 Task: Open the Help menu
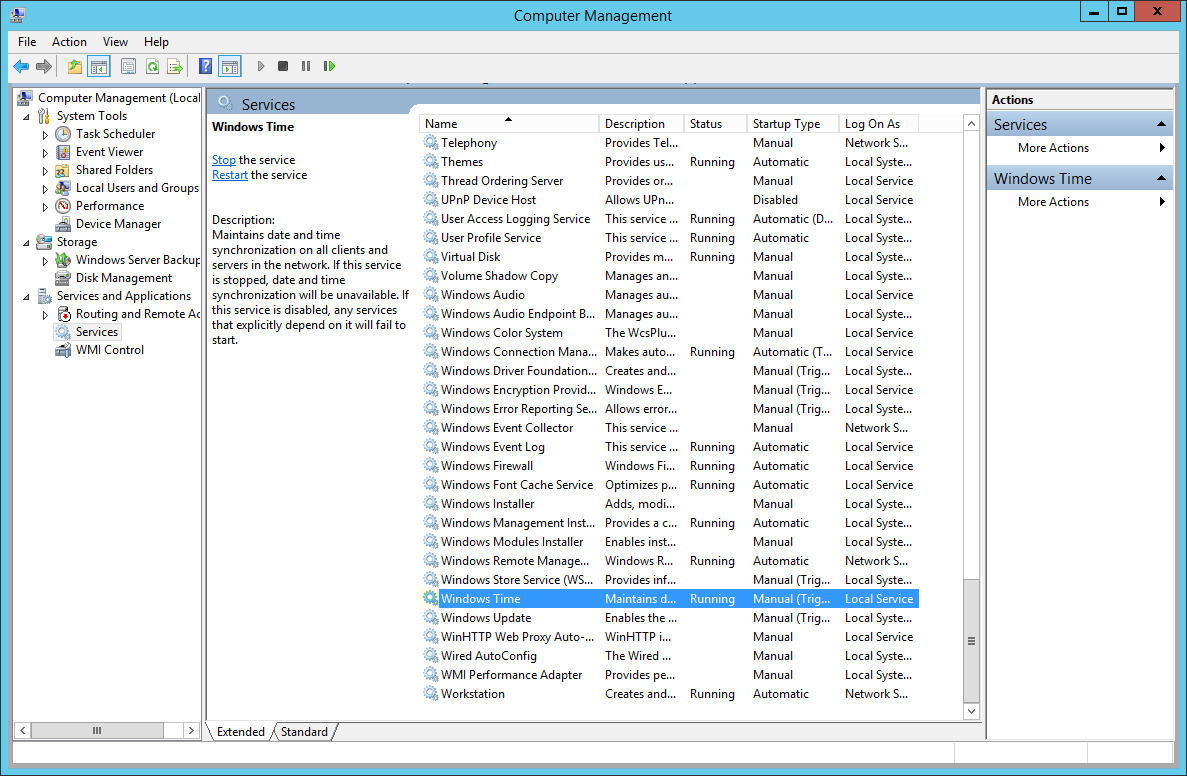tap(156, 42)
